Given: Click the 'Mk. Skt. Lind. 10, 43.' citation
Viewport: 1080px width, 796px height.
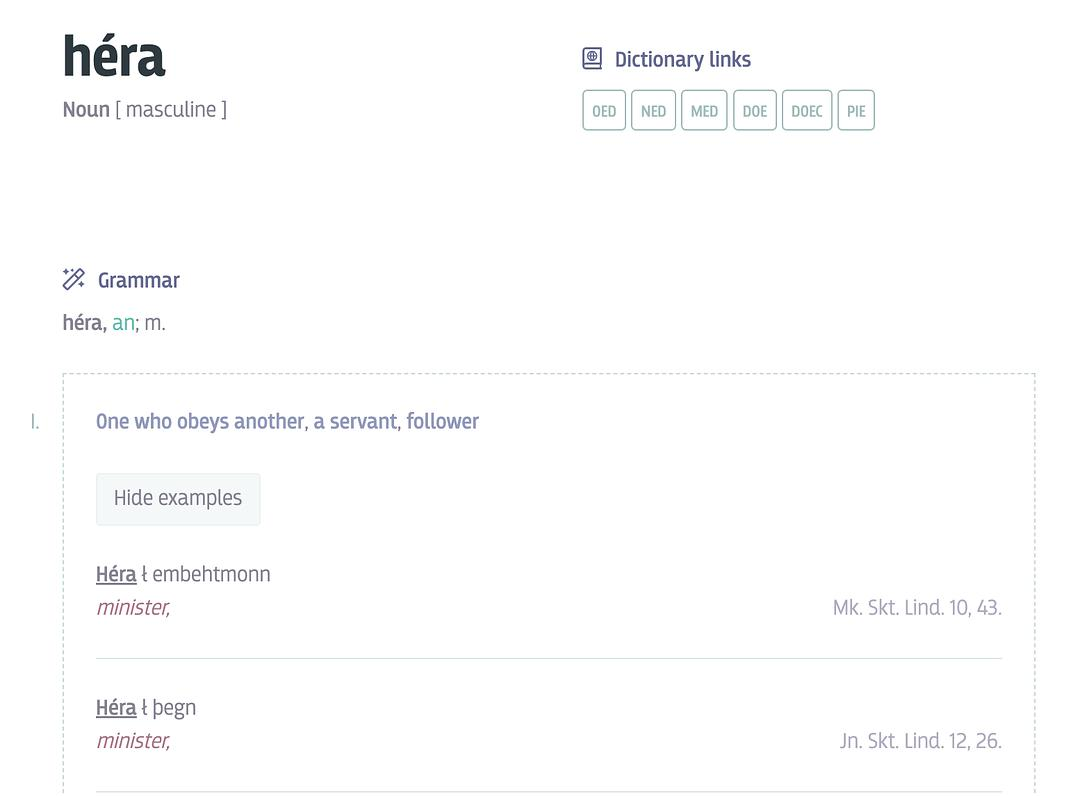Looking at the screenshot, I should (917, 608).
